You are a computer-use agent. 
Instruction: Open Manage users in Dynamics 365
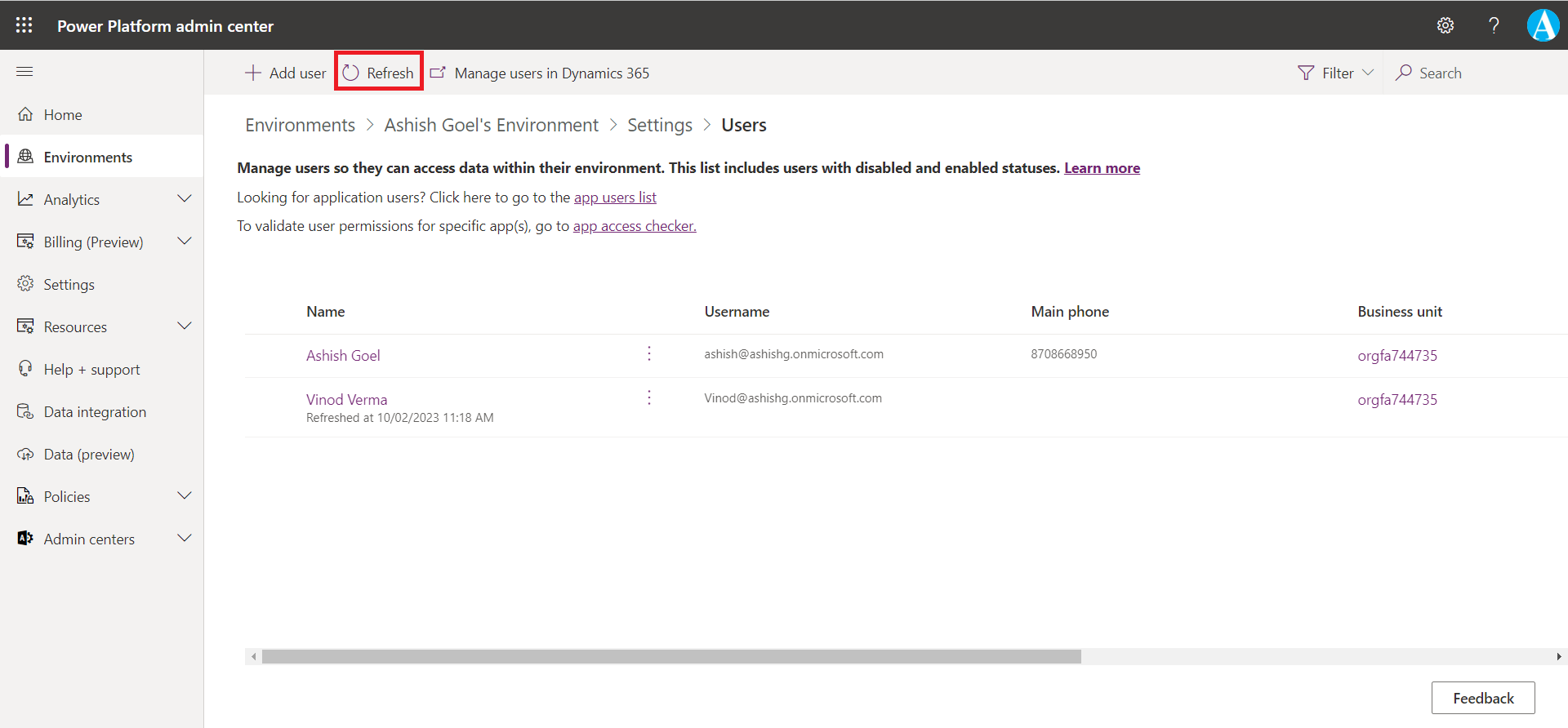click(540, 73)
